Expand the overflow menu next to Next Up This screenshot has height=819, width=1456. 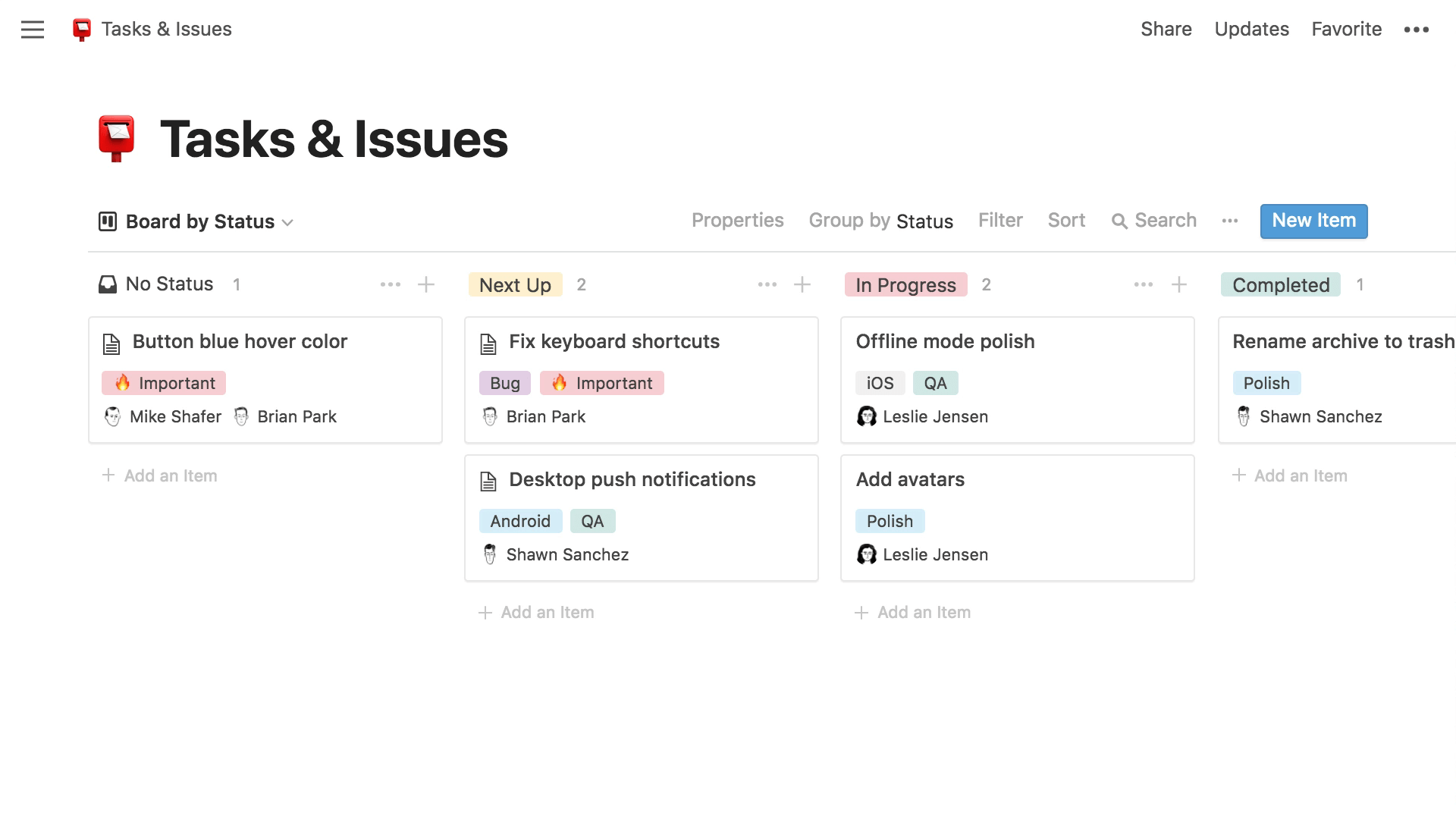point(767,284)
